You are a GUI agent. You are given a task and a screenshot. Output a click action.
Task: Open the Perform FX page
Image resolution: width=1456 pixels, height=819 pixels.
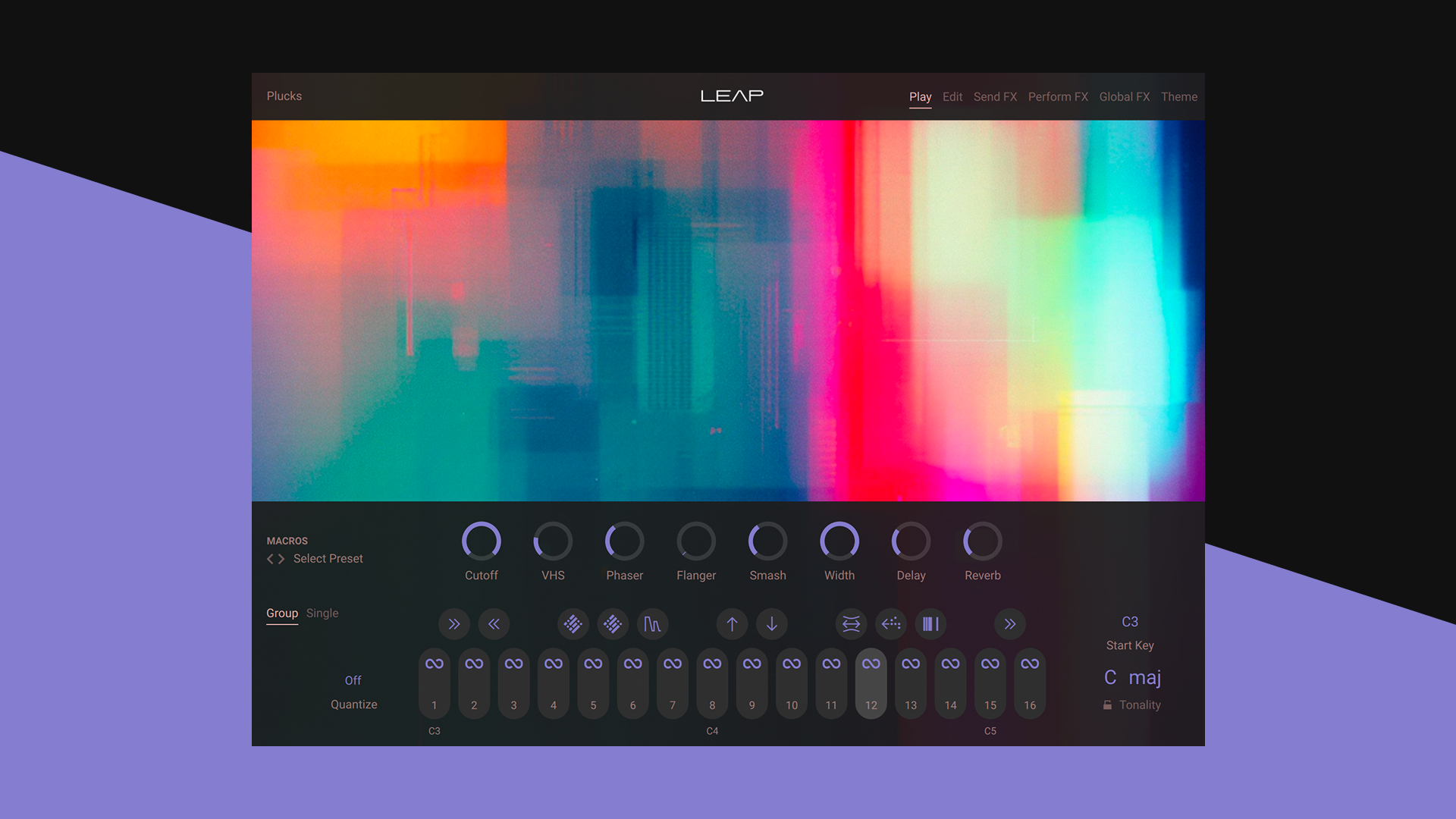coord(1057,96)
